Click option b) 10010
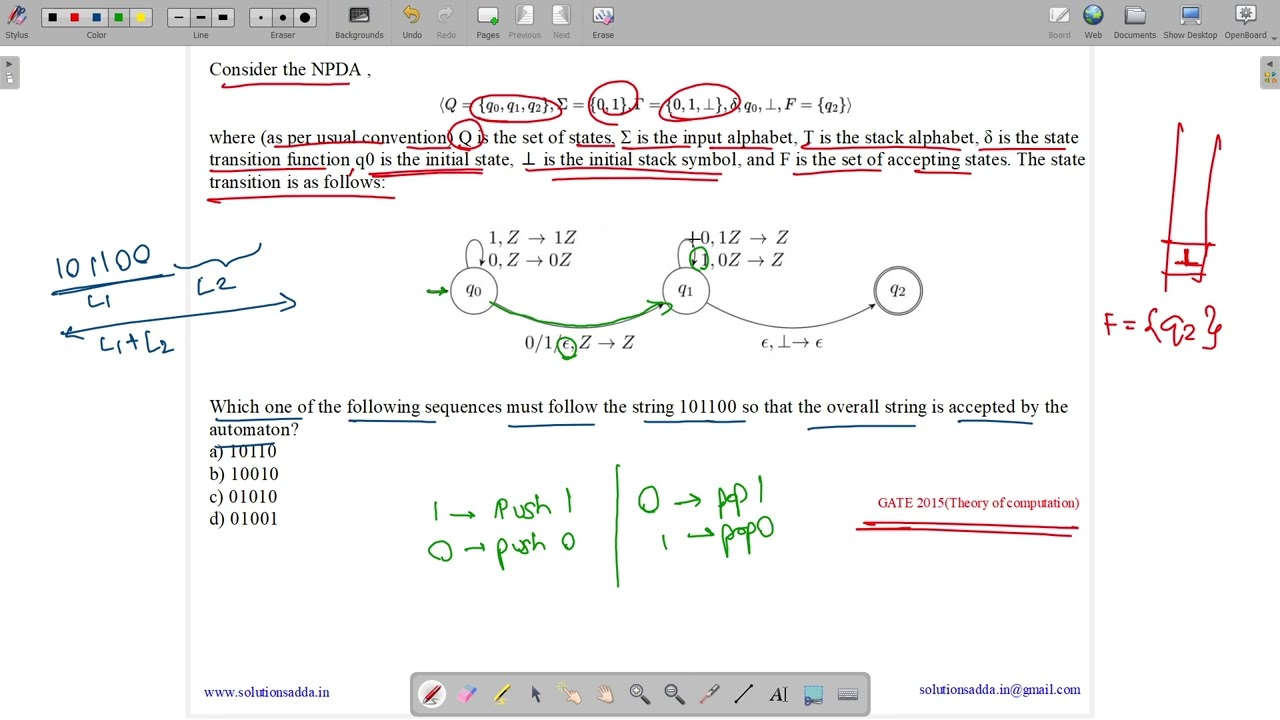Image resolution: width=1280 pixels, height=720 pixels. (244, 474)
